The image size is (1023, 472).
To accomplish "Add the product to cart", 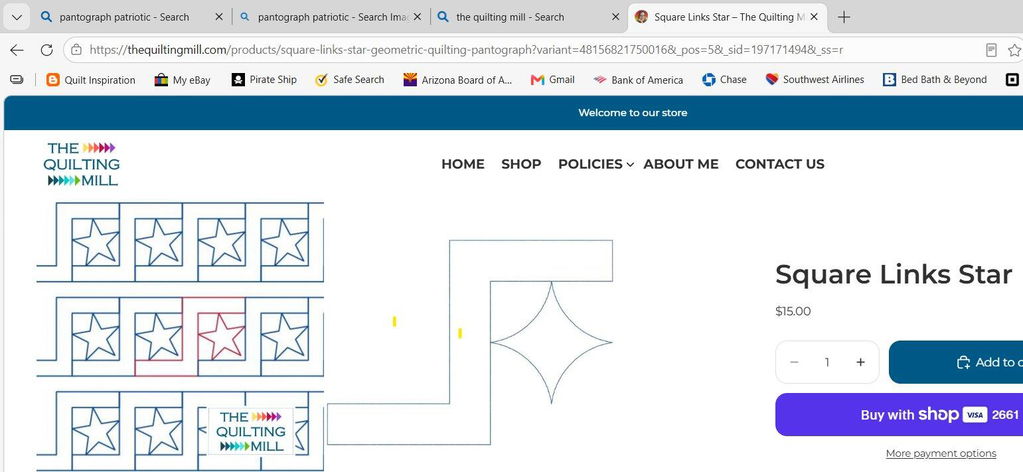I will (x=956, y=362).
